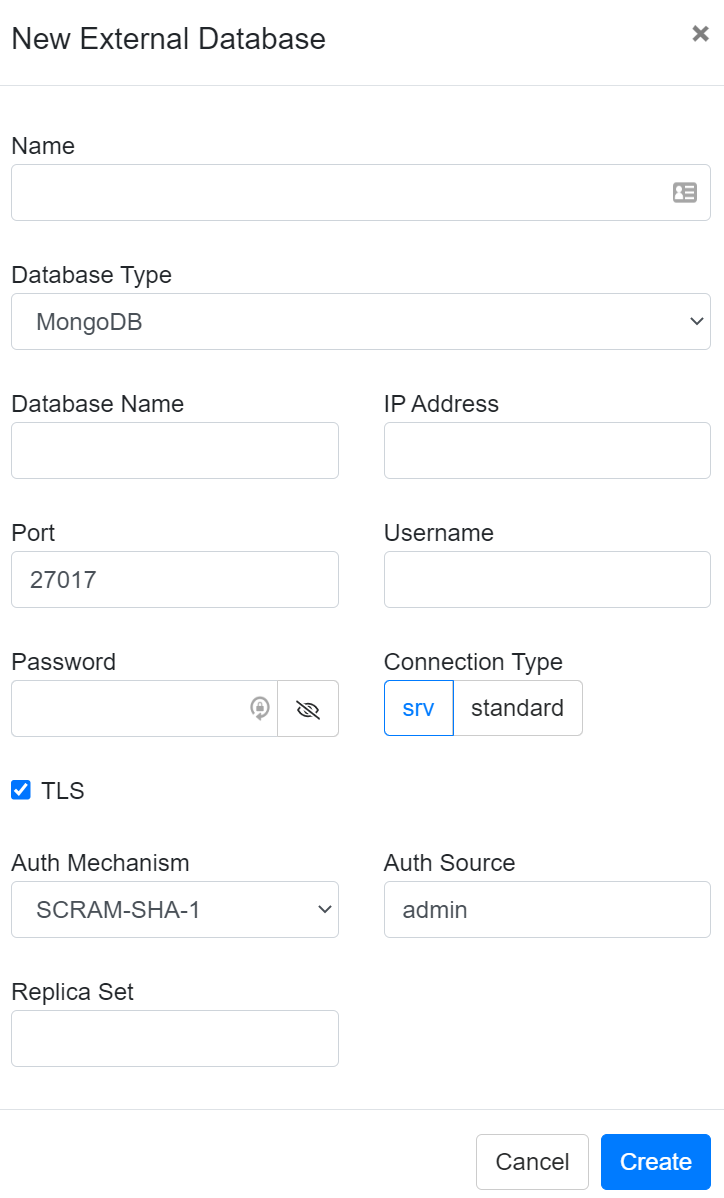Click the Auth Source field containing admin
The height and width of the screenshot is (1198, 724).
click(547, 910)
